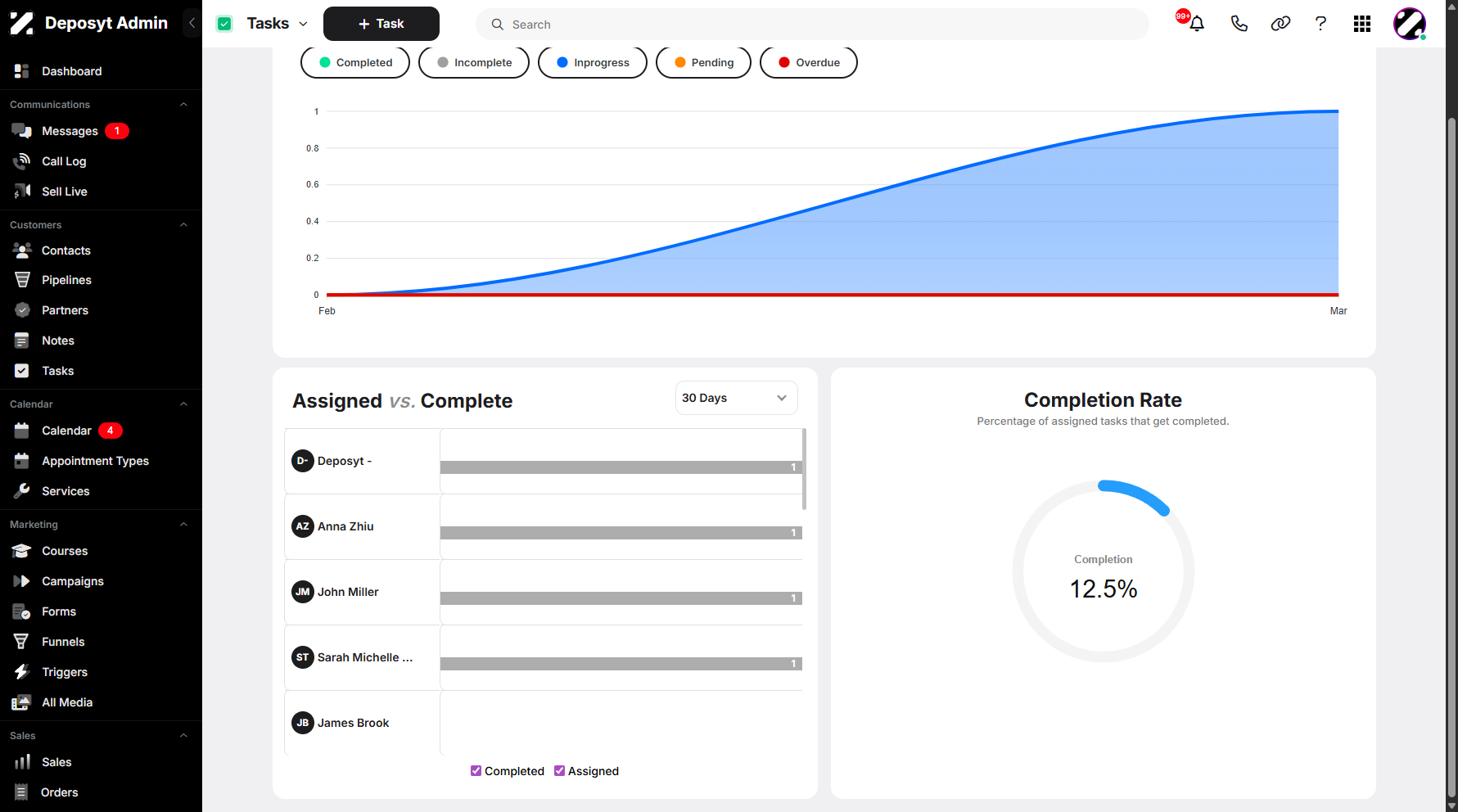
Task: Open the user profile avatar
Action: coord(1410,24)
